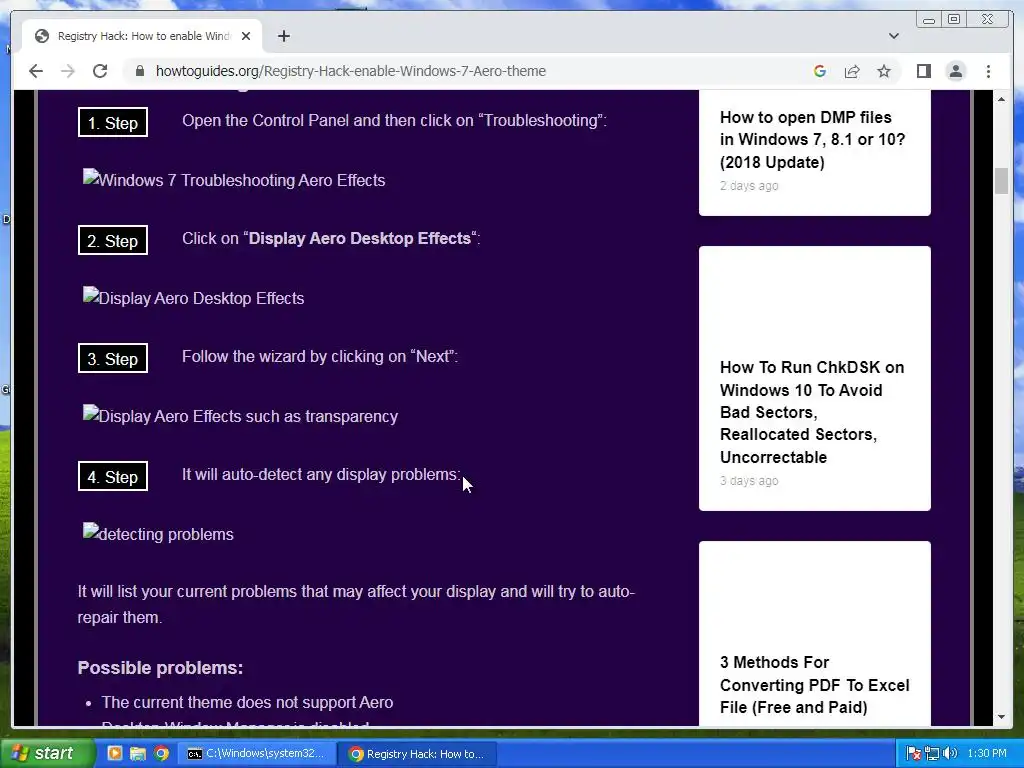Image resolution: width=1024 pixels, height=768 pixels.
Task: Click broken image Windows 7 Troubleshooting Aero Effects
Action: (x=234, y=180)
